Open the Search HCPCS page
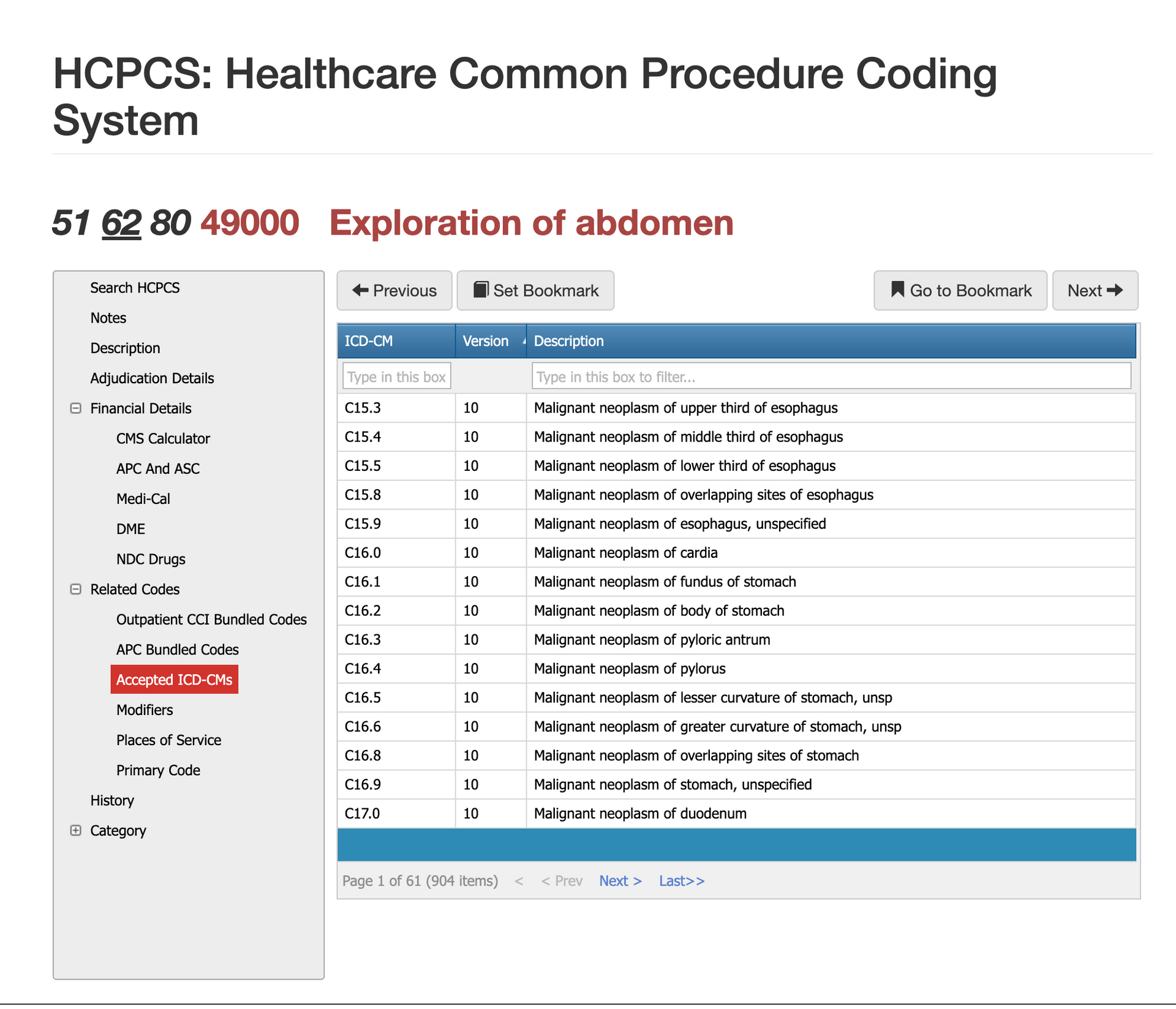The width and height of the screenshot is (1176, 1009). click(135, 288)
